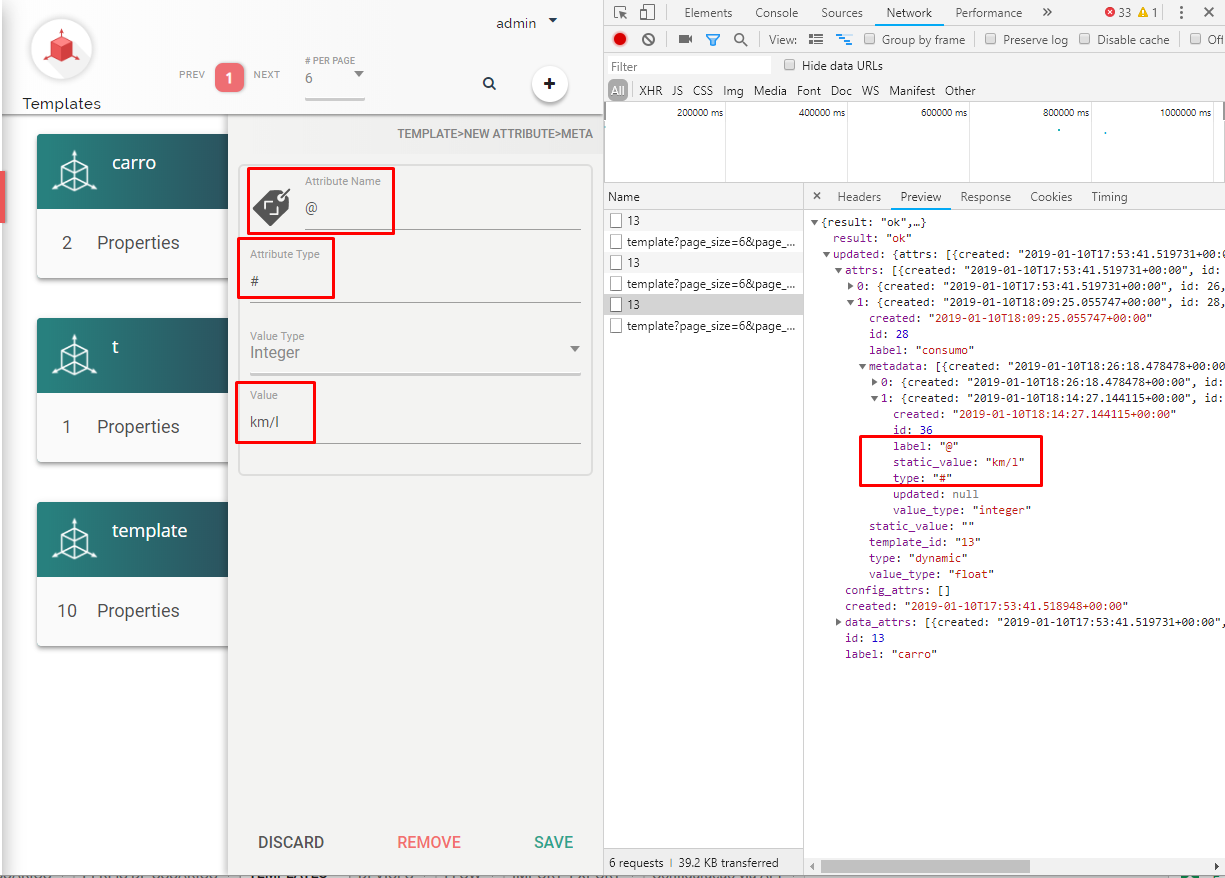The image size is (1225, 878).
Task: Enable the Disable cache checkbox
Action: pos(1085,40)
